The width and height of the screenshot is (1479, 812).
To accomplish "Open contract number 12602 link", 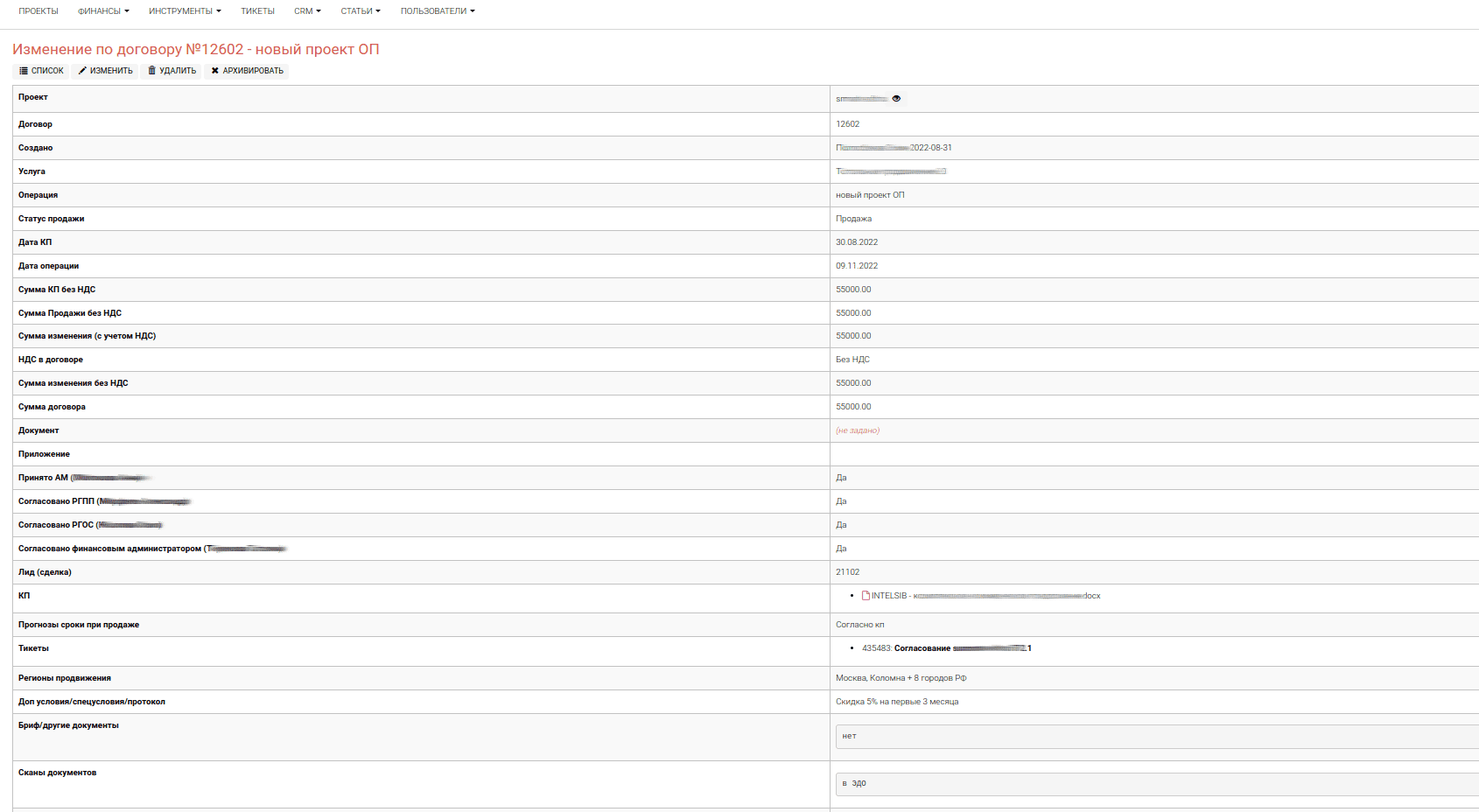I will (847, 124).
